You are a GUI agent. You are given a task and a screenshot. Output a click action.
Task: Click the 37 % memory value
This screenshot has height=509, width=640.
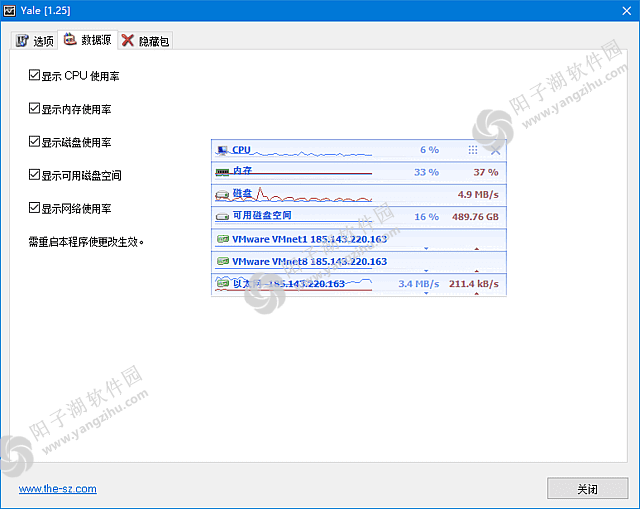tap(486, 172)
